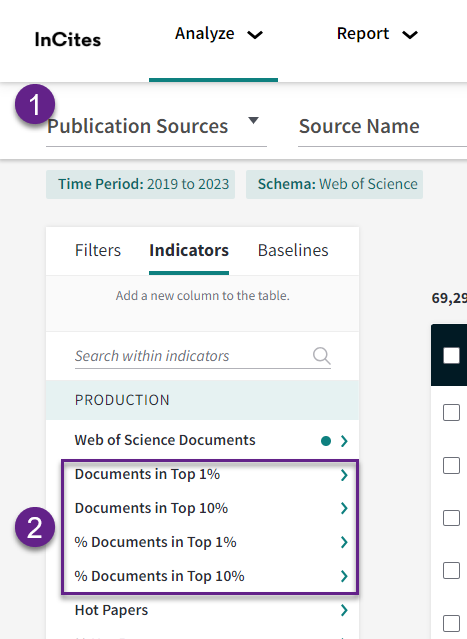This screenshot has width=467, height=639.
Task: Select Documents in Top 10% indicator
Action: (x=151, y=508)
